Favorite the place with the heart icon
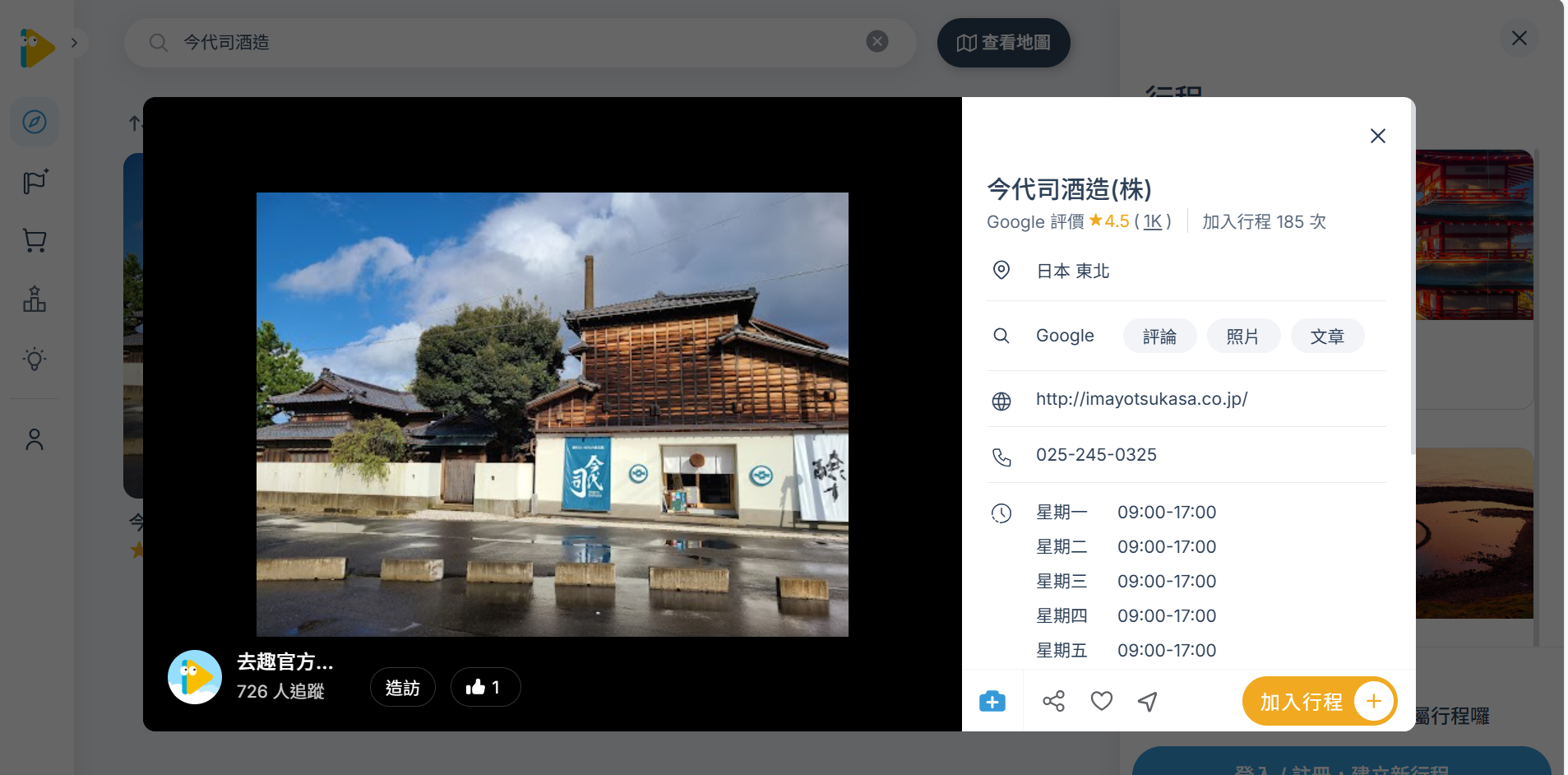The height and width of the screenshot is (775, 1568). click(x=1102, y=701)
